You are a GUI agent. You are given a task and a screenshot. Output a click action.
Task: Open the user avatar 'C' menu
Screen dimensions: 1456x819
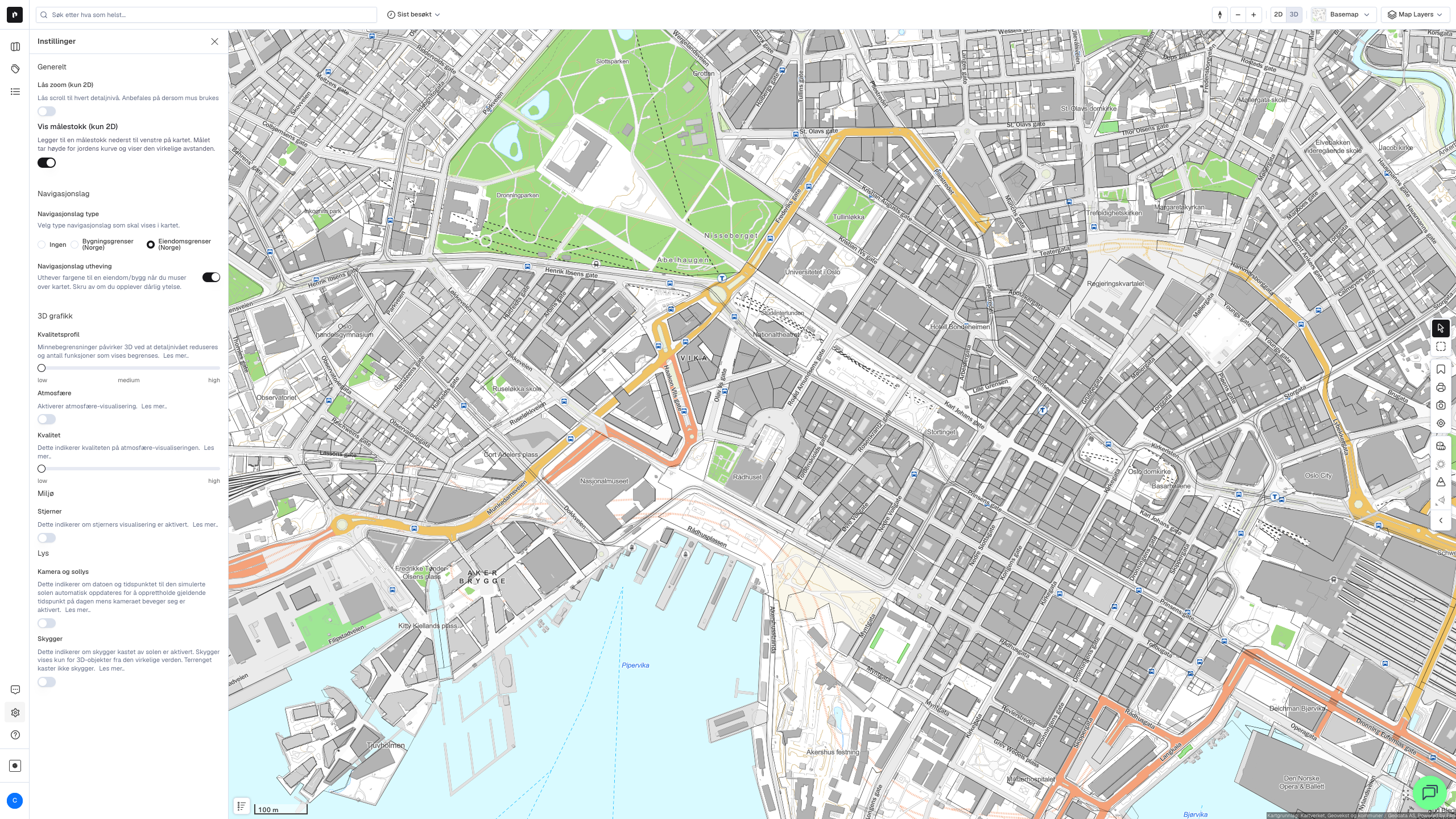click(15, 801)
